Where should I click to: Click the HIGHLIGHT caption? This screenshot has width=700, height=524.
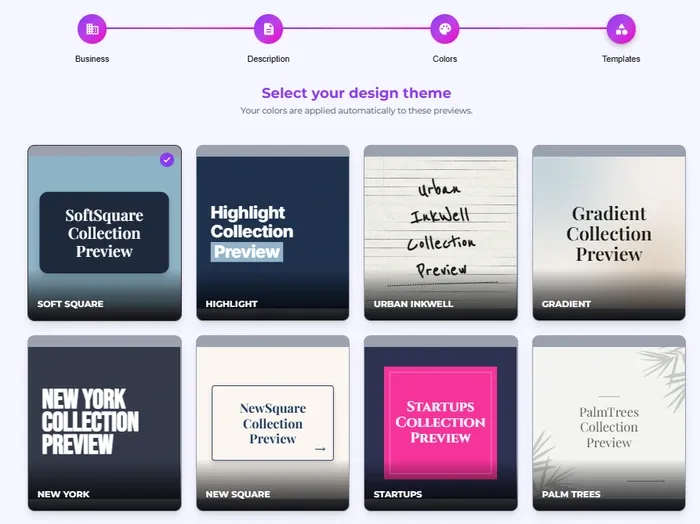click(231, 304)
